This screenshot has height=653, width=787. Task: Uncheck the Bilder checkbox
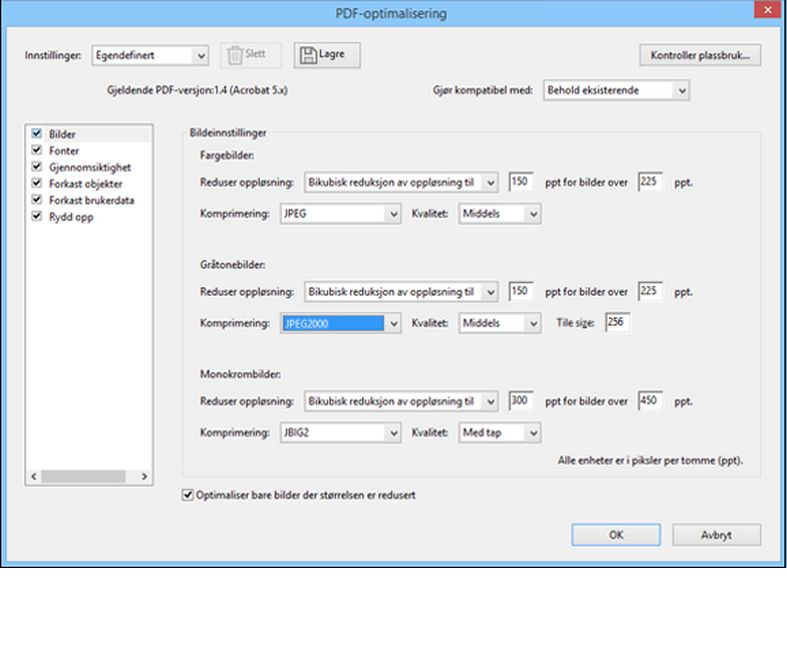[37, 134]
